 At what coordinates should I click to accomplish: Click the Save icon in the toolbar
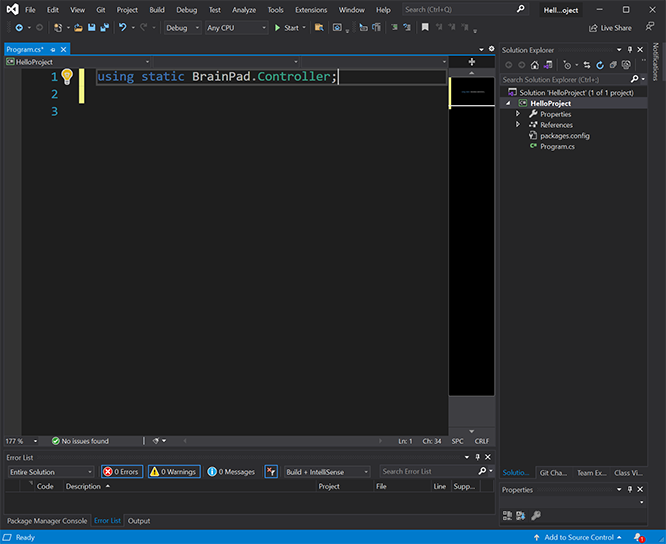[91, 28]
